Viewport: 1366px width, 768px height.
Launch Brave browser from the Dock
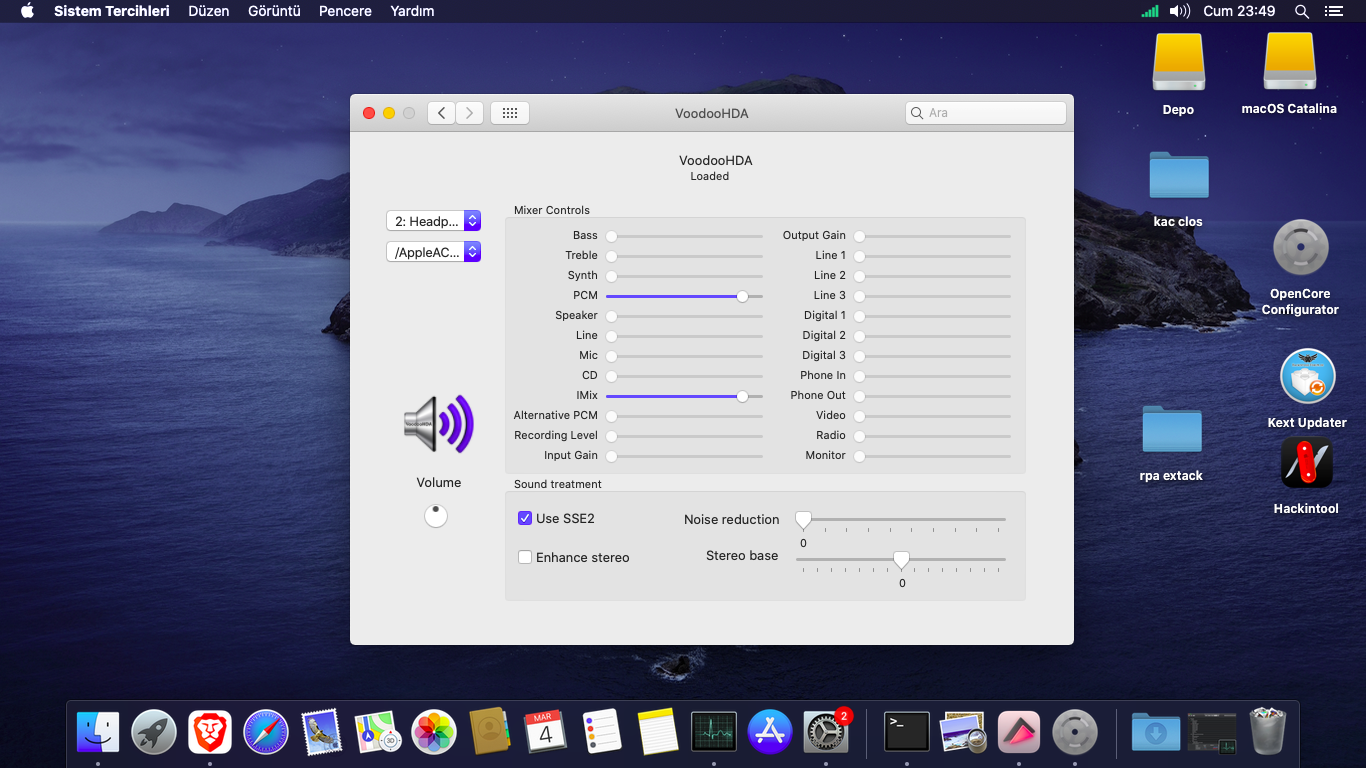coord(210,732)
